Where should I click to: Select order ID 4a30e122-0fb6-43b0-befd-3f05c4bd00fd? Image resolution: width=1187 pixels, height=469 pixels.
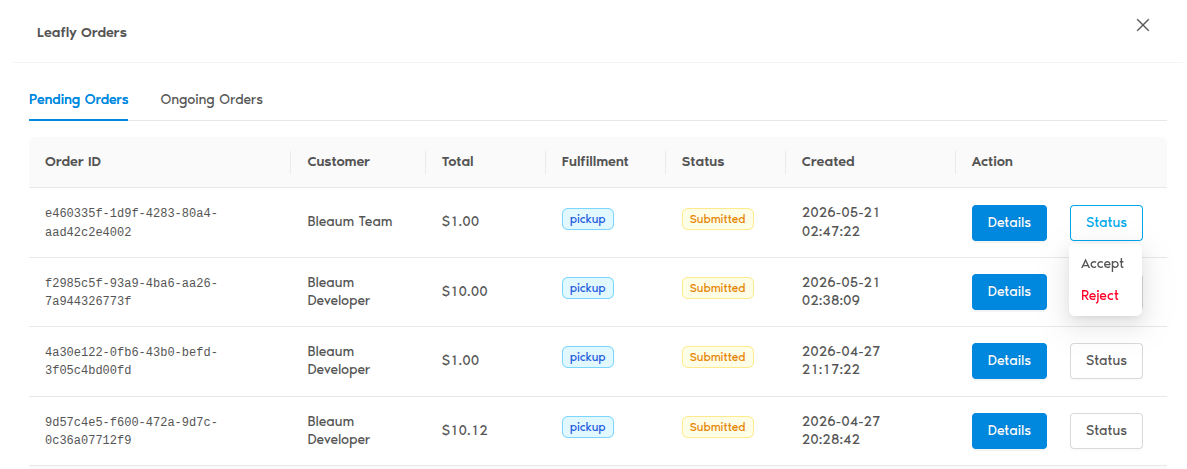tap(131, 362)
